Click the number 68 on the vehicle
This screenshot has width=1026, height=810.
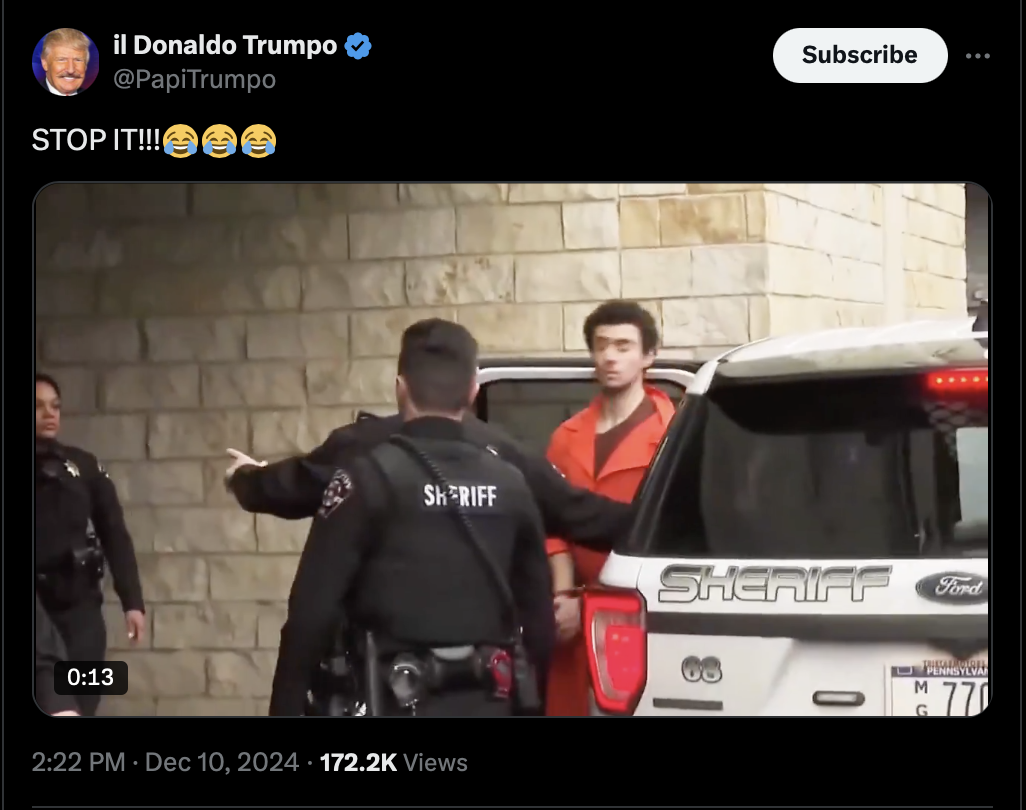pyautogui.click(x=701, y=669)
